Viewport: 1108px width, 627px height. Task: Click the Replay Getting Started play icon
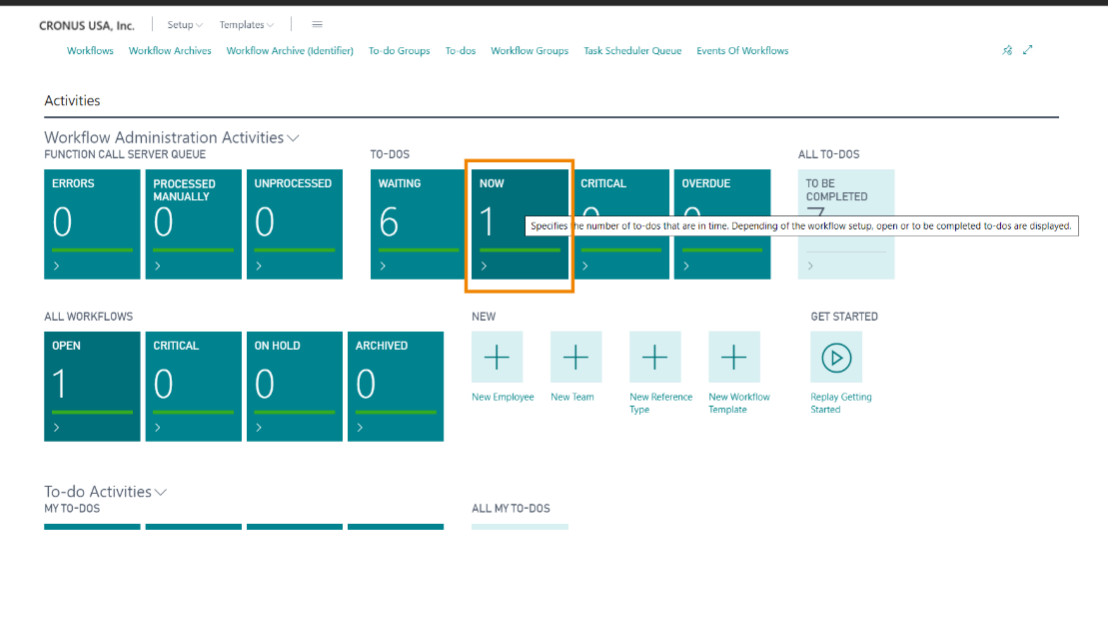pyautogui.click(x=836, y=357)
